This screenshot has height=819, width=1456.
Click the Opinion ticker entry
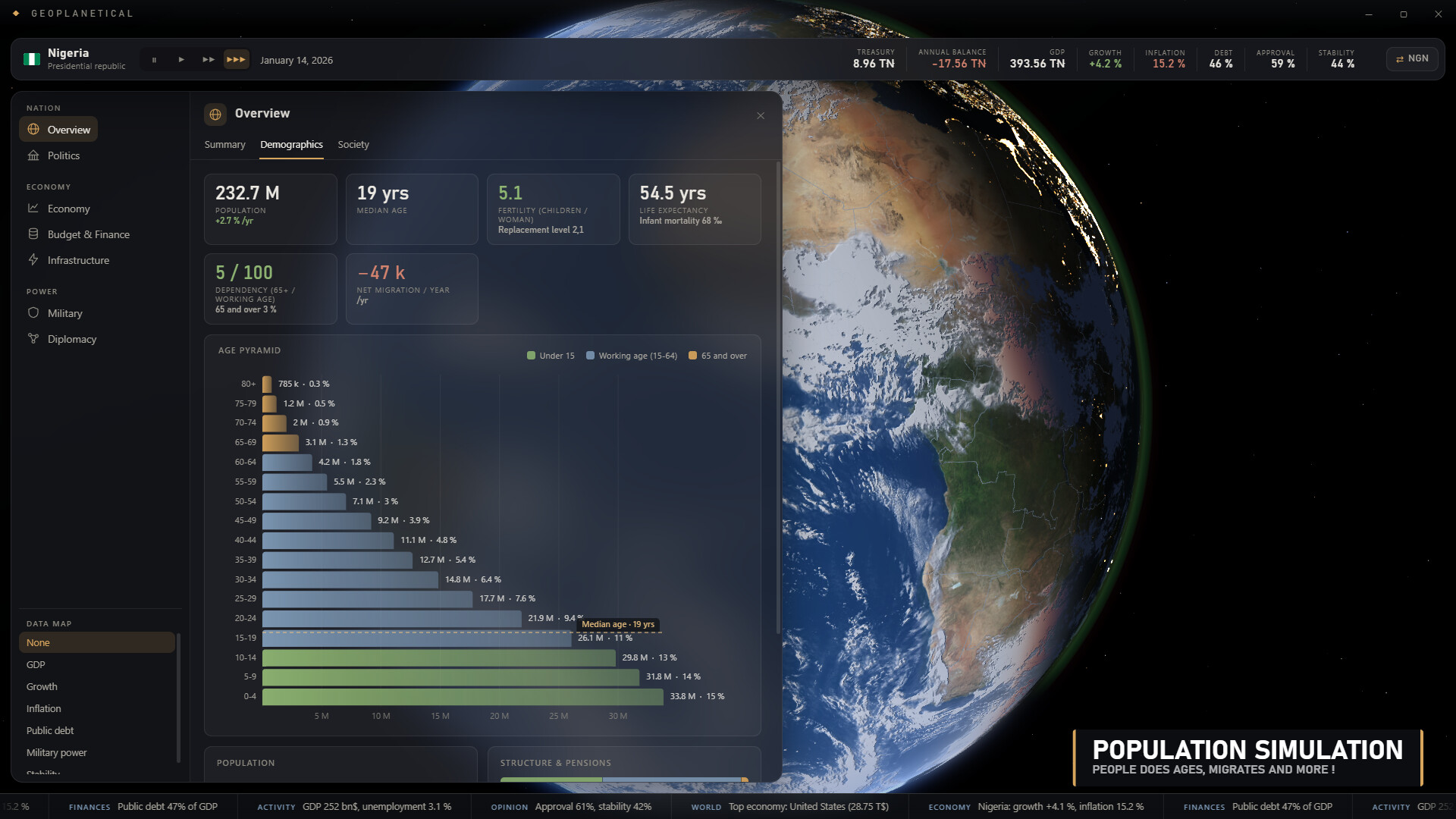(571, 807)
